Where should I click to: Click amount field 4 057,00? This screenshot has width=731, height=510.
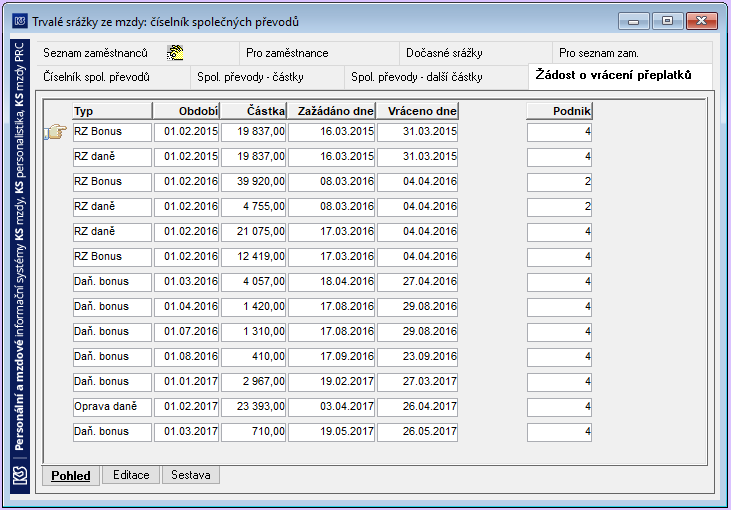pyautogui.click(x=253, y=282)
